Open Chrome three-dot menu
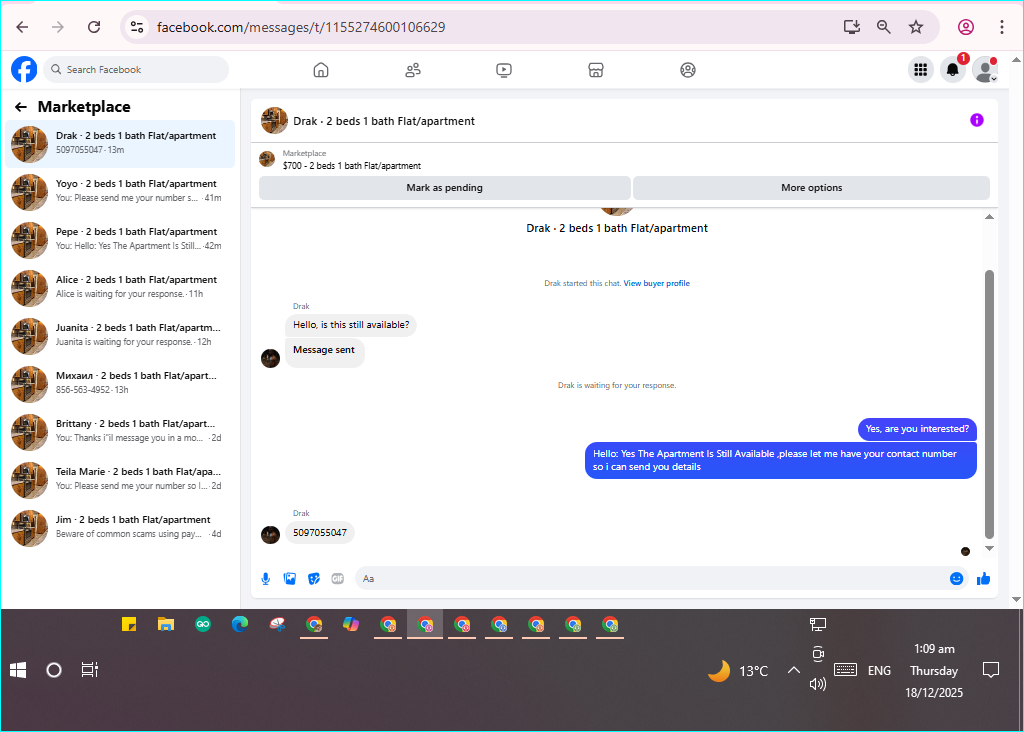1024x732 pixels. [1002, 27]
